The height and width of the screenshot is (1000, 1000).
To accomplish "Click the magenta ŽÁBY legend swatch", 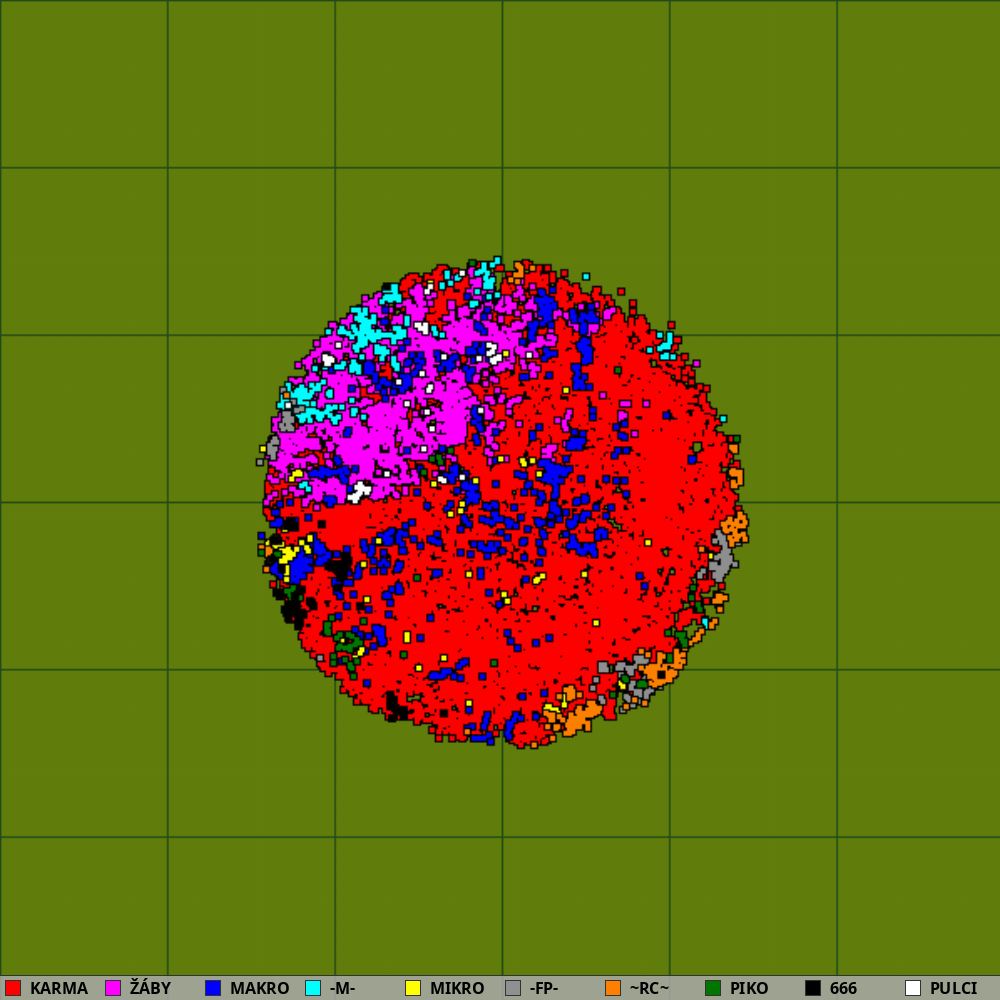I will (113, 988).
